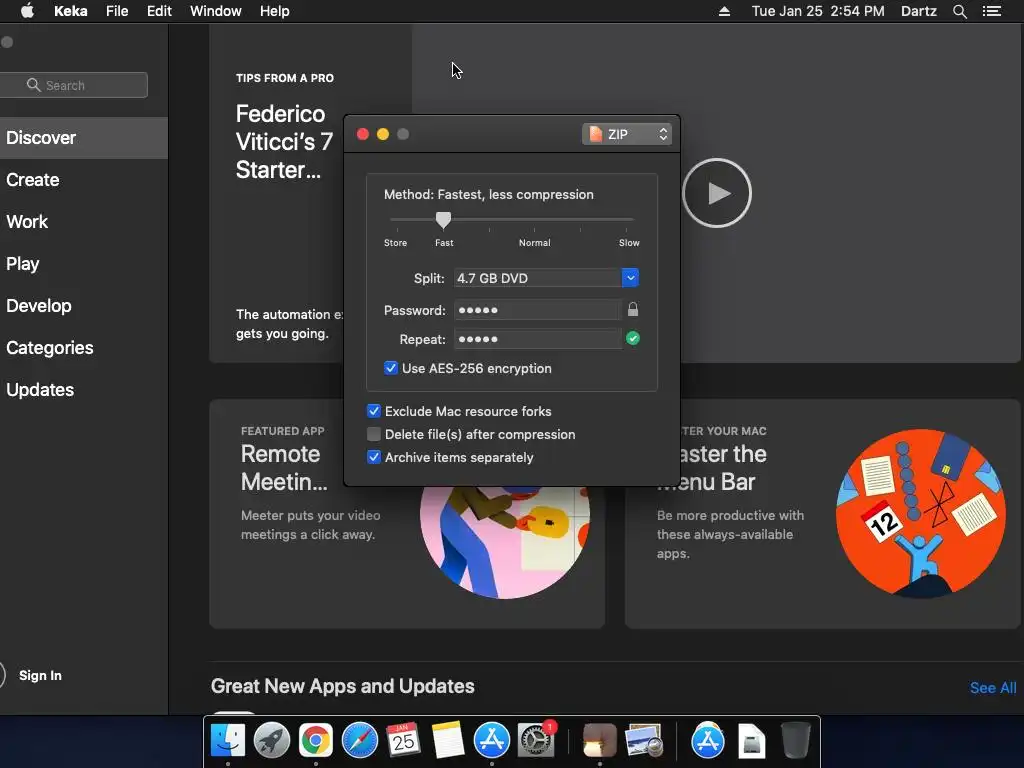
Task: Click the Repeat password field
Action: 537,339
